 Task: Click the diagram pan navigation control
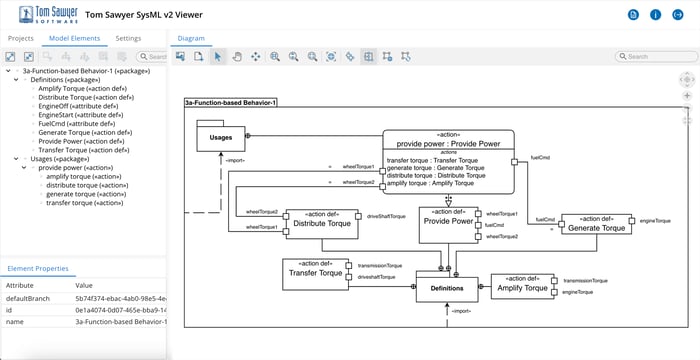(687, 80)
